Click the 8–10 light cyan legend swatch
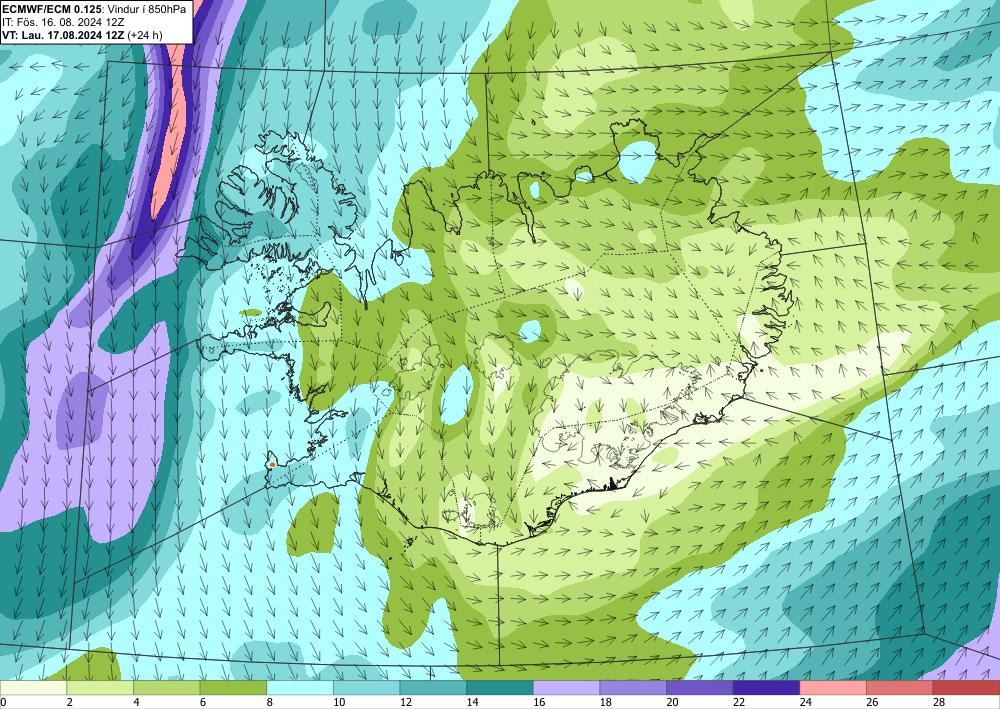 (x=300, y=687)
